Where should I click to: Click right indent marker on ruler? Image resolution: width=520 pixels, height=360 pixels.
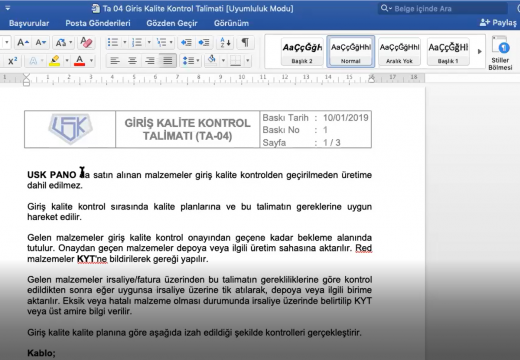click(371, 79)
